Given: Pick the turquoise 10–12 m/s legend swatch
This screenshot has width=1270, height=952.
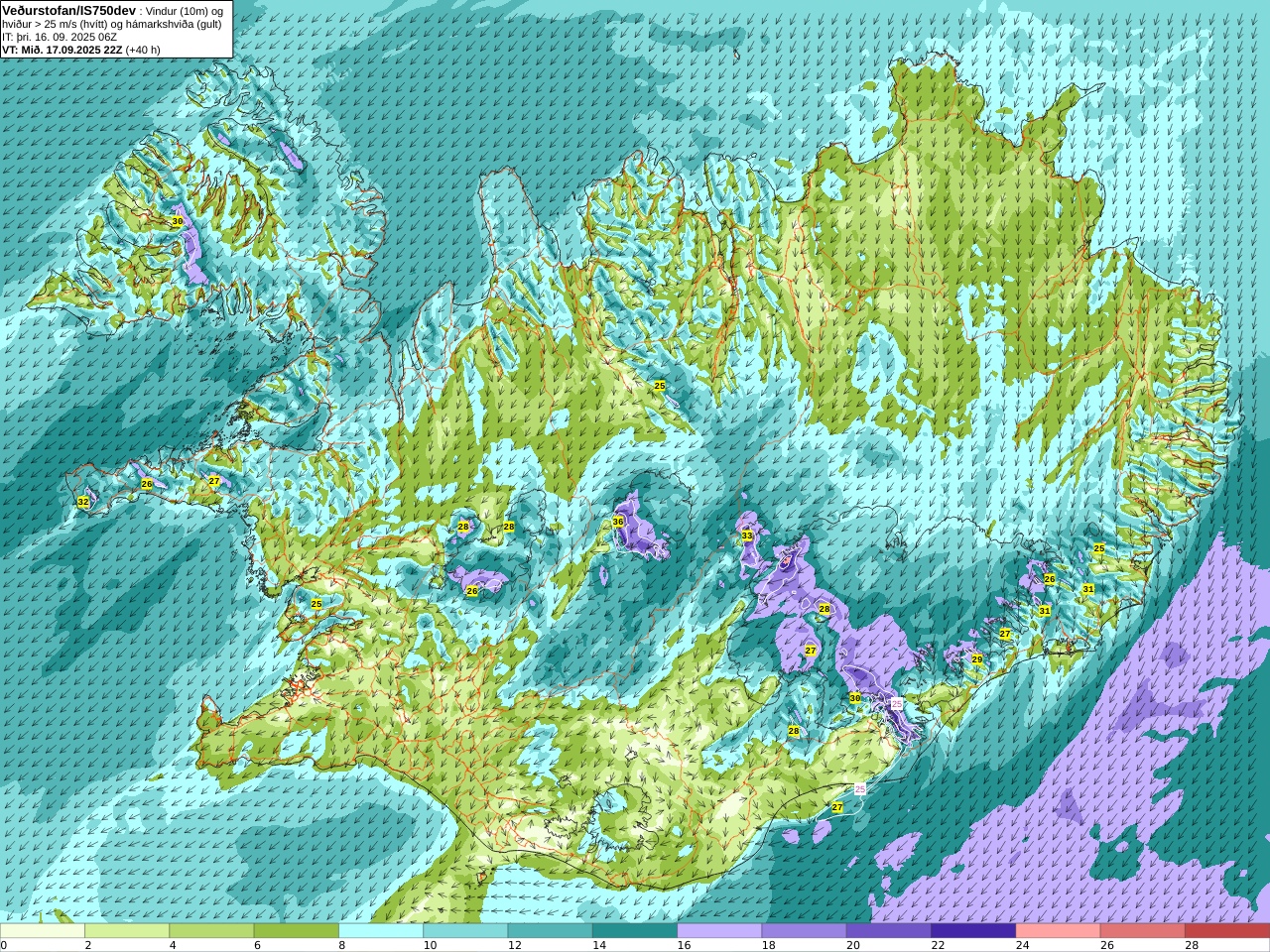Looking at the screenshot, I should tap(465, 931).
